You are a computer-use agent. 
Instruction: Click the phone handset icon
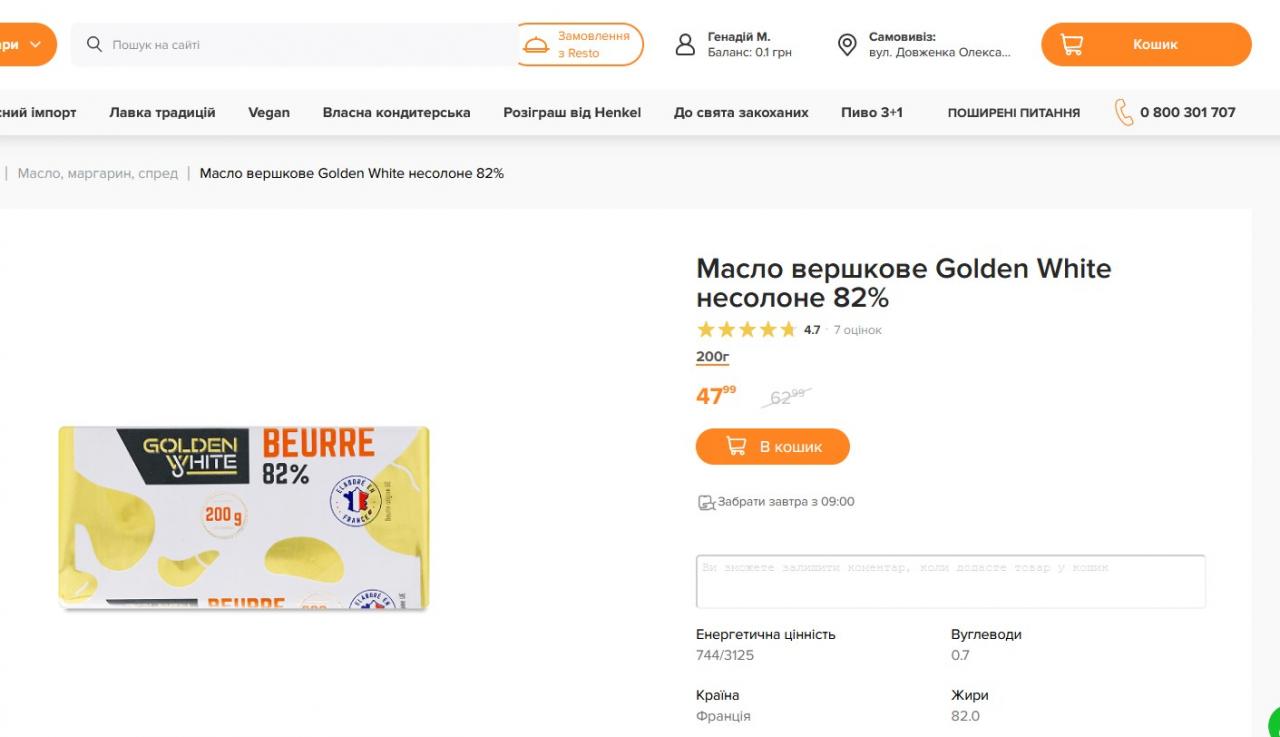coord(1124,112)
